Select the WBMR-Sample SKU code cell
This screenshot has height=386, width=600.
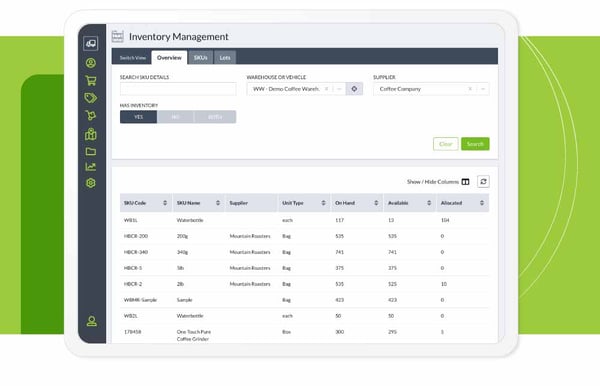140,300
